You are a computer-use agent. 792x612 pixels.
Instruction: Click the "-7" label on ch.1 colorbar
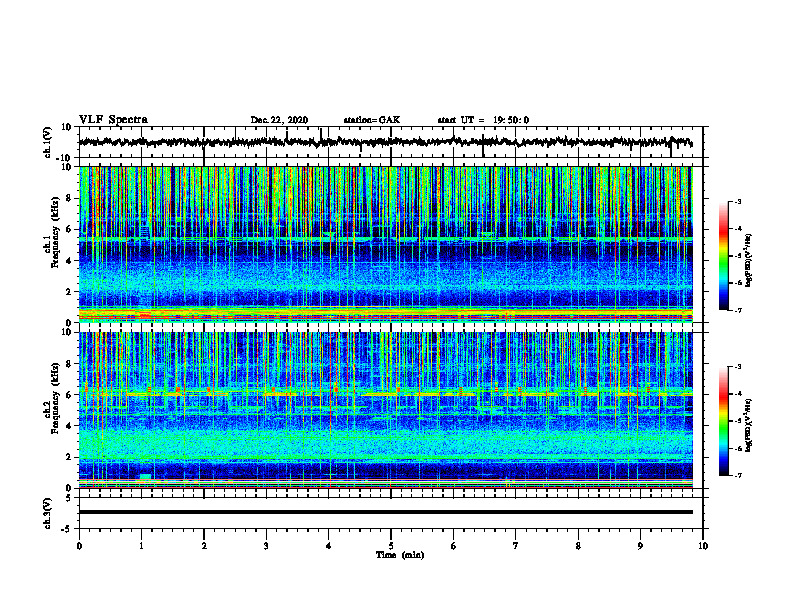click(x=737, y=310)
